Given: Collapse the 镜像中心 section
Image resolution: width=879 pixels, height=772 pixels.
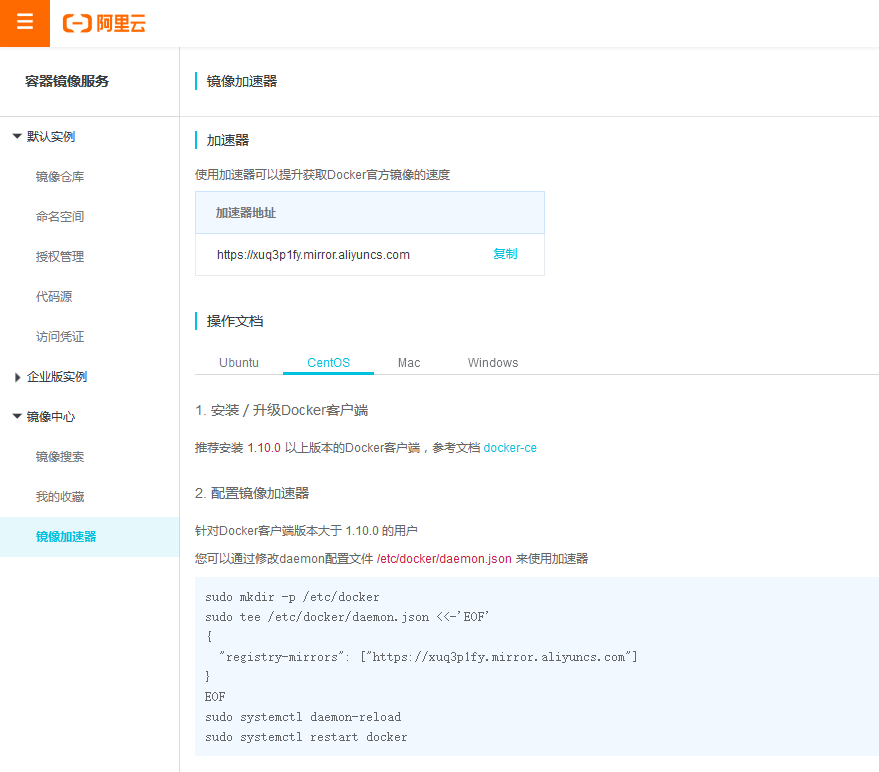Looking at the screenshot, I should click(44, 417).
